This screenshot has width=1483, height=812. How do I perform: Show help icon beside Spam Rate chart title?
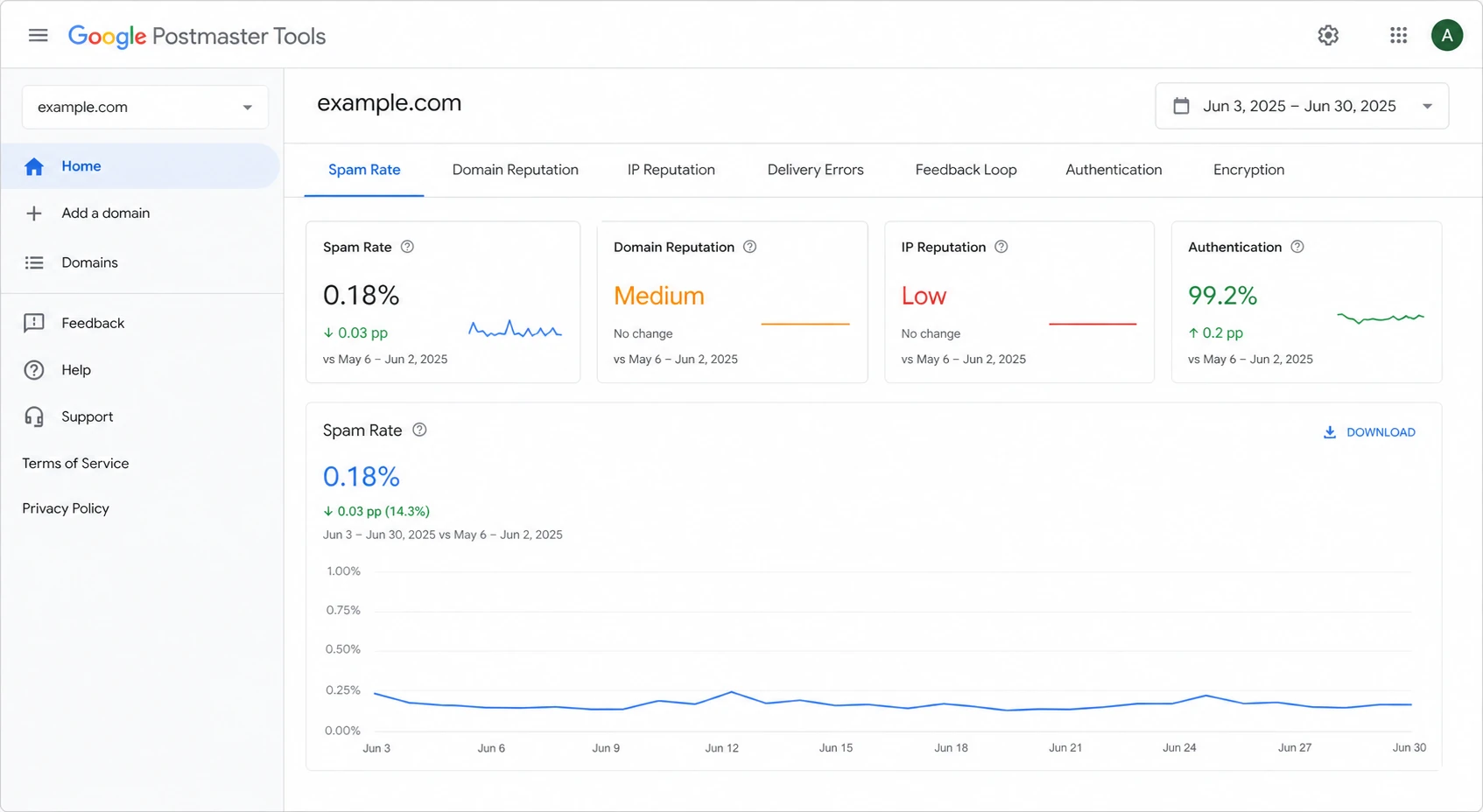[419, 430]
